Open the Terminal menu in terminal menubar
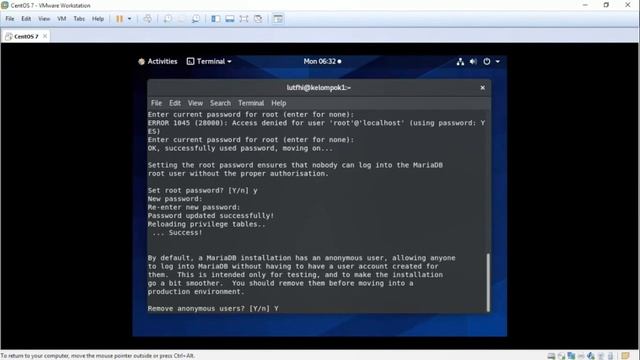Image resolution: width=640 pixels, height=360 pixels. [x=251, y=103]
